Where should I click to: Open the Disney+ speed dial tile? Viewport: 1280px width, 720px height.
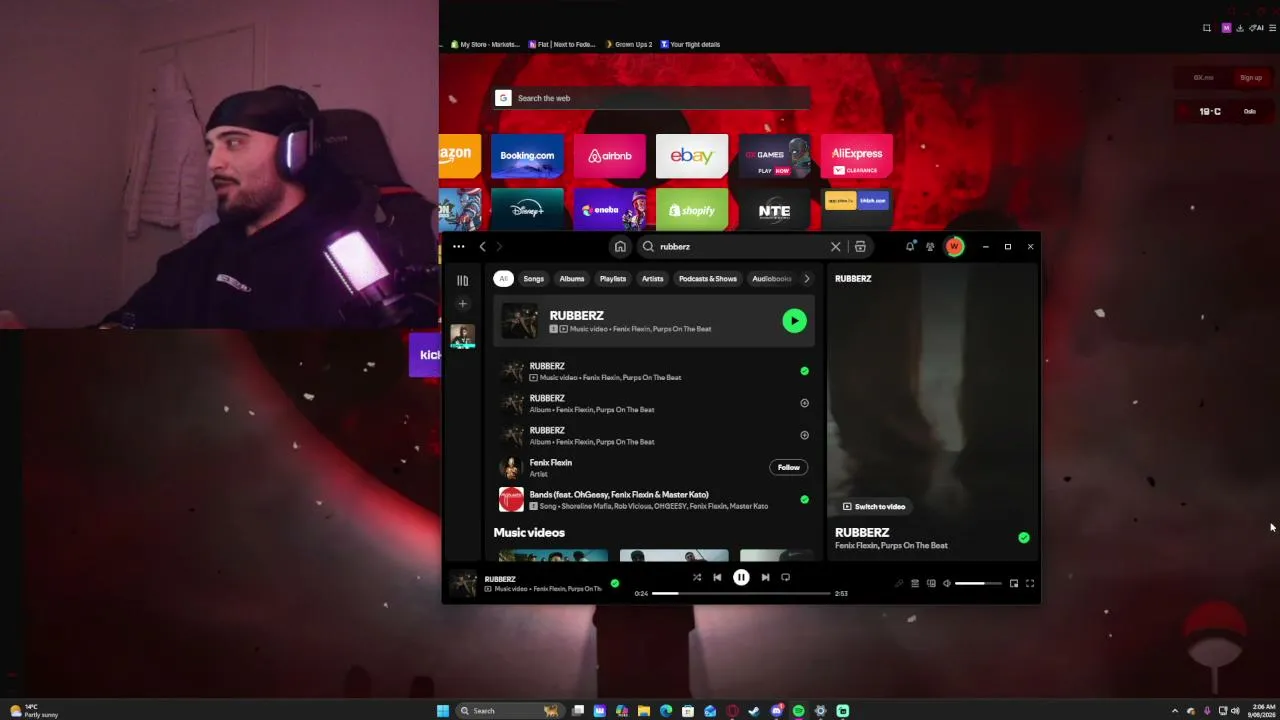click(x=527, y=210)
